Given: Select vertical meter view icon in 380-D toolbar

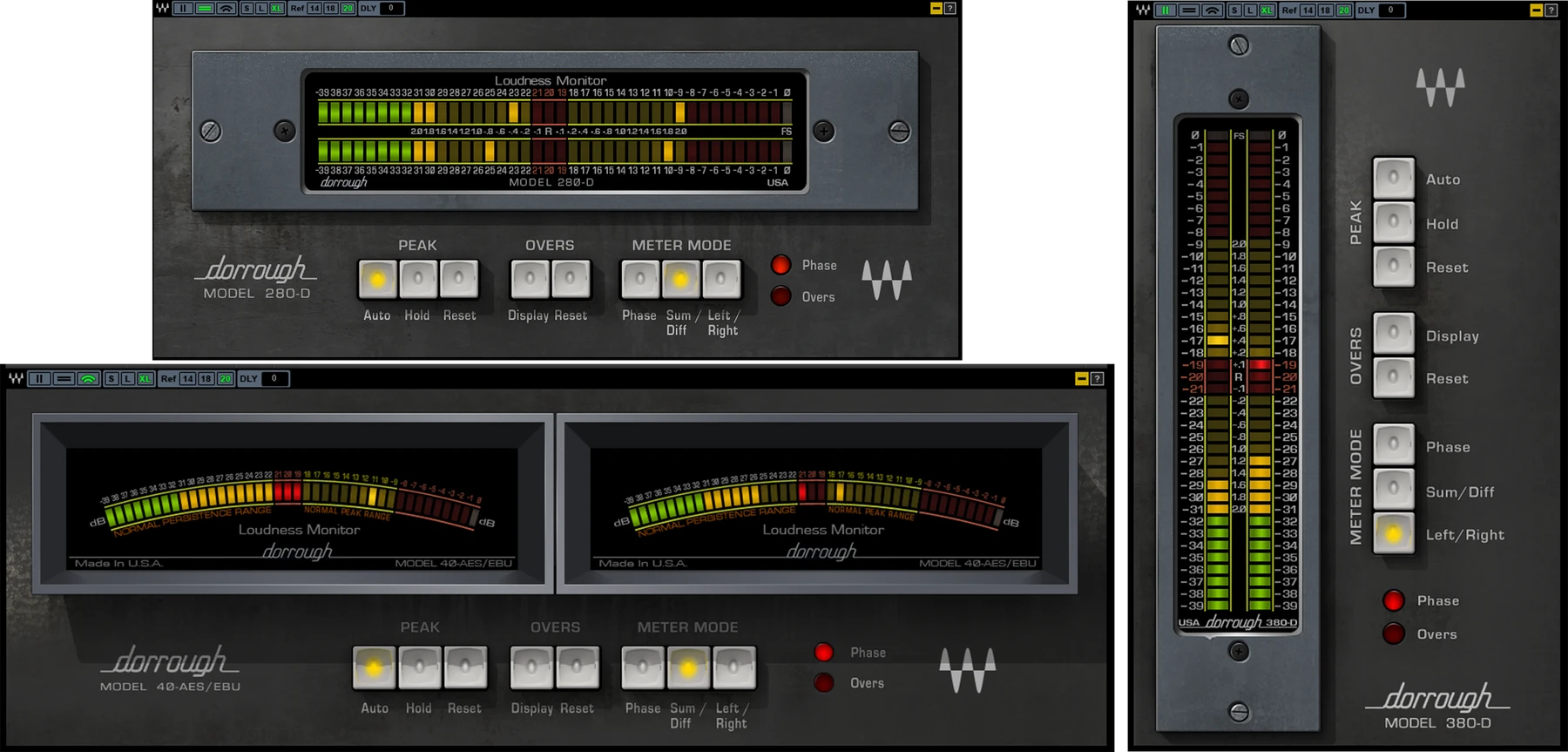Looking at the screenshot, I should (1166, 10).
